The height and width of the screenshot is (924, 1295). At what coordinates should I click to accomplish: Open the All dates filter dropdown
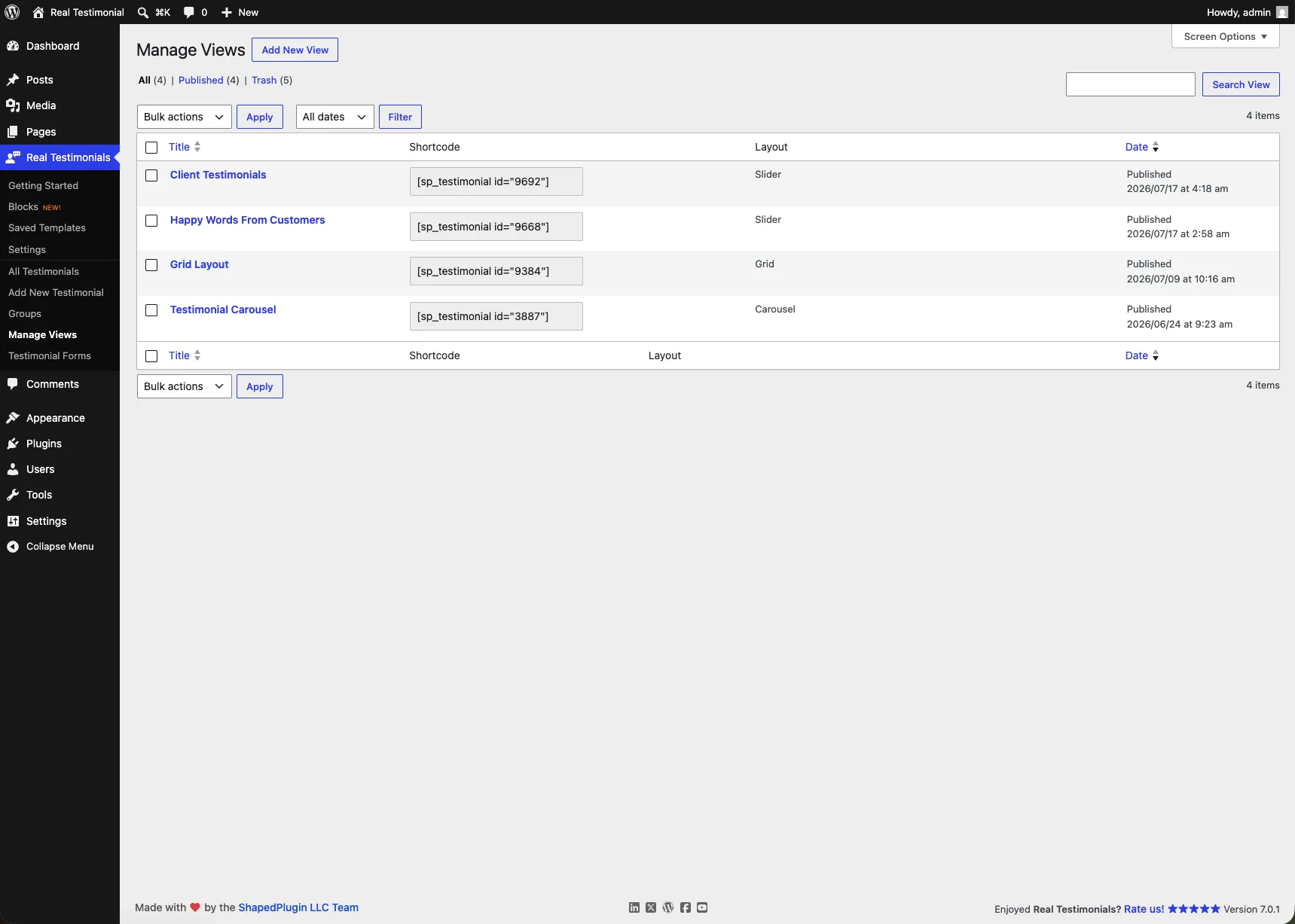coord(335,117)
